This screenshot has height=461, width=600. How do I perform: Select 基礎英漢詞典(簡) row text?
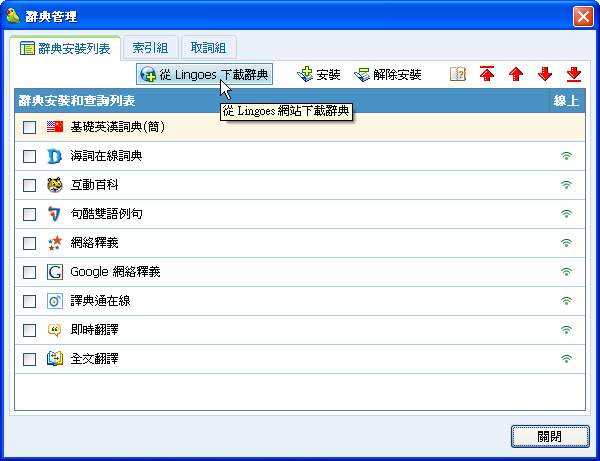click(x=118, y=127)
